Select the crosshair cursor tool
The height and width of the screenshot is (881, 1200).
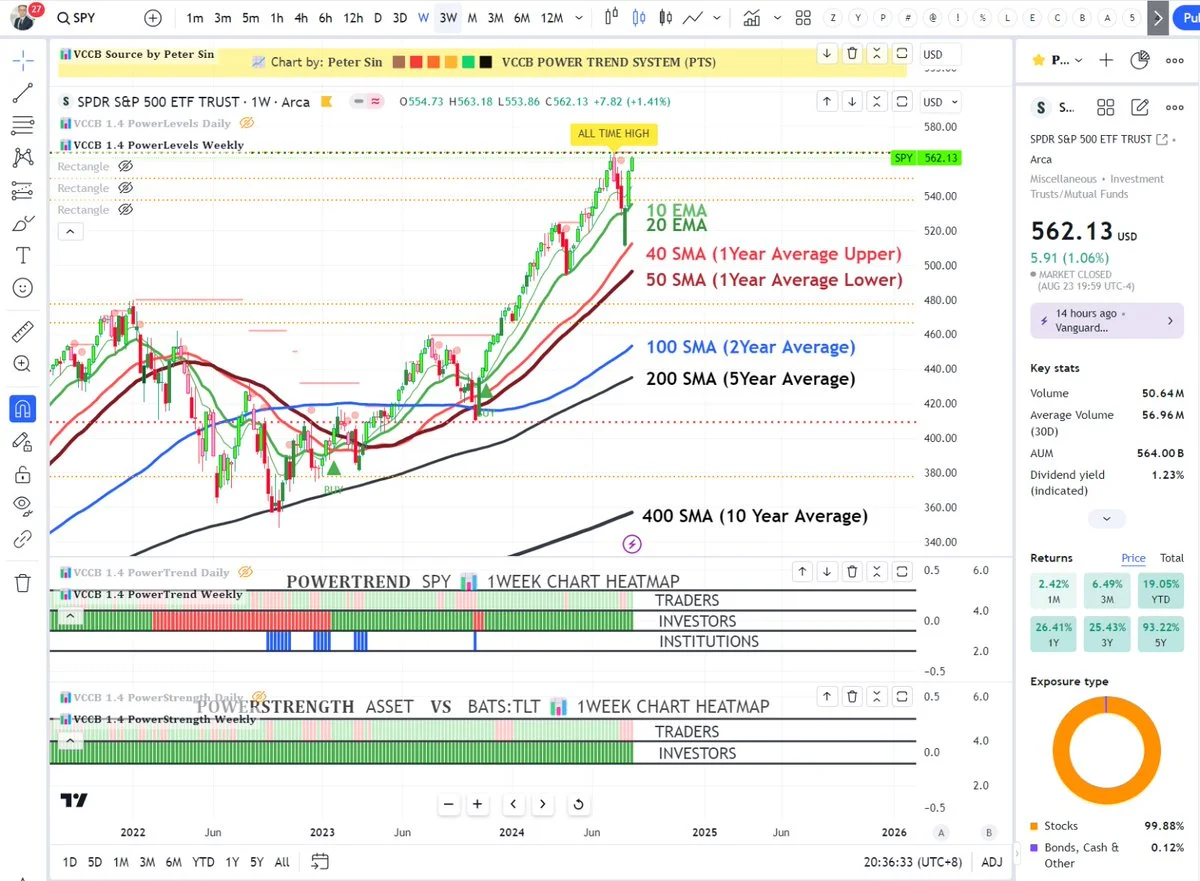point(23,60)
